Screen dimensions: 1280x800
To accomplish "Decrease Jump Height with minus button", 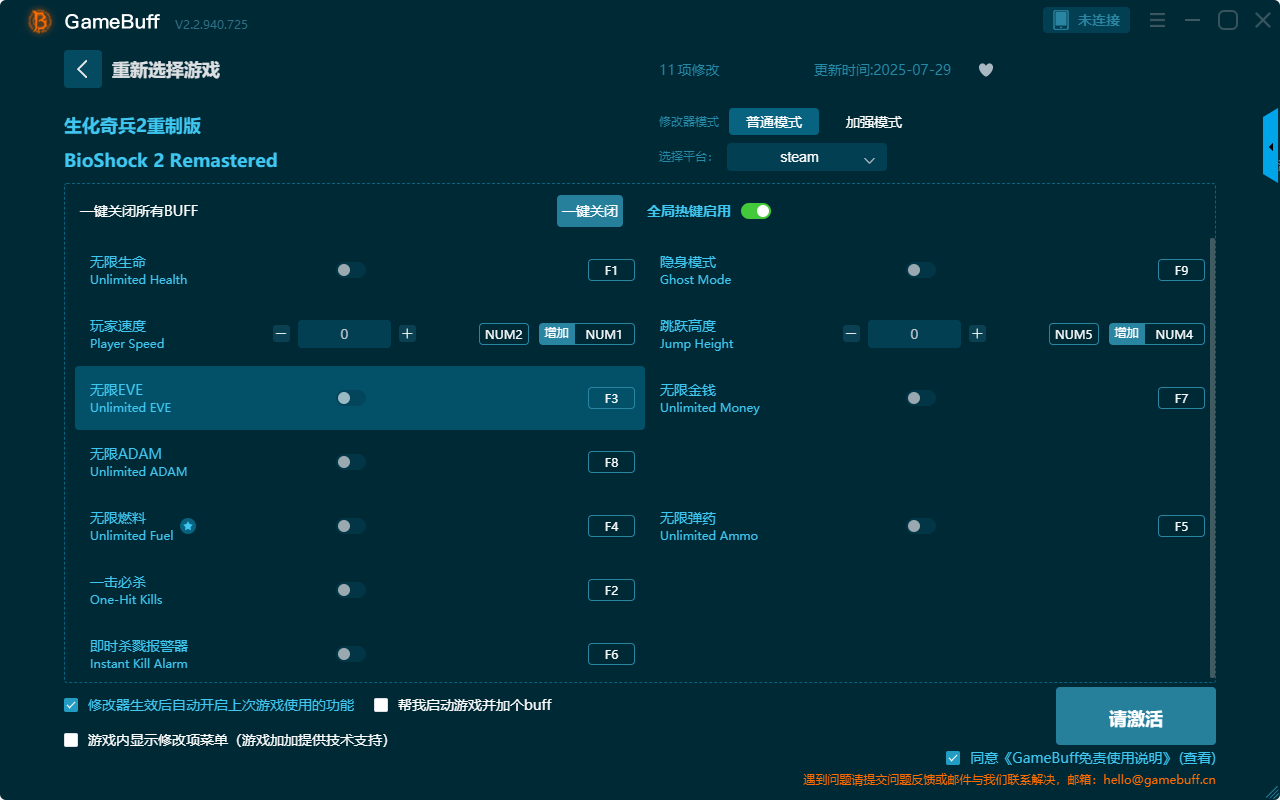I will (x=851, y=334).
